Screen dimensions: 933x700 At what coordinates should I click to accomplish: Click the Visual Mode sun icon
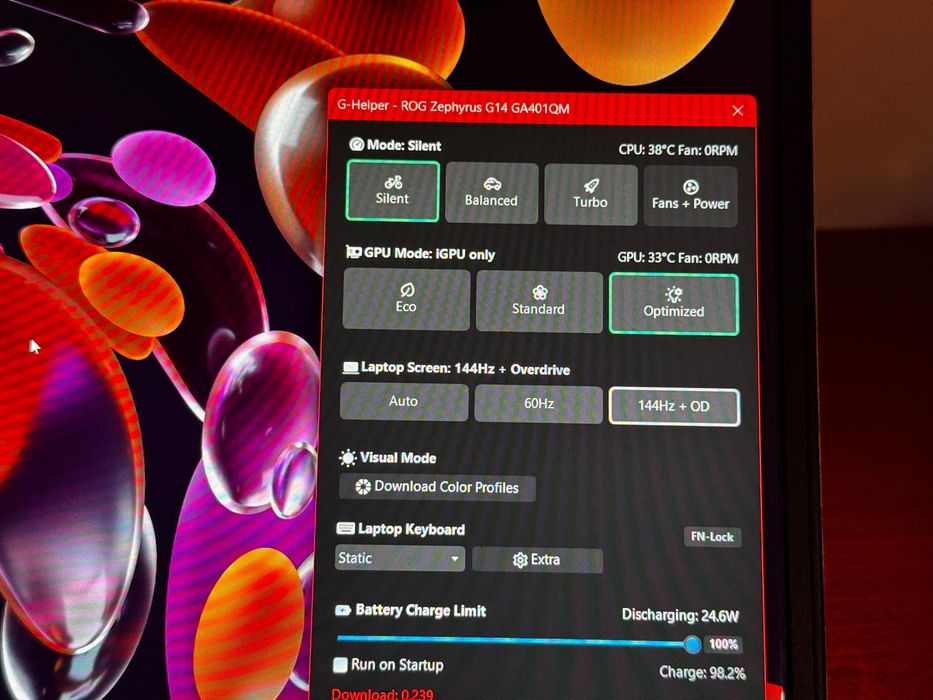347,458
